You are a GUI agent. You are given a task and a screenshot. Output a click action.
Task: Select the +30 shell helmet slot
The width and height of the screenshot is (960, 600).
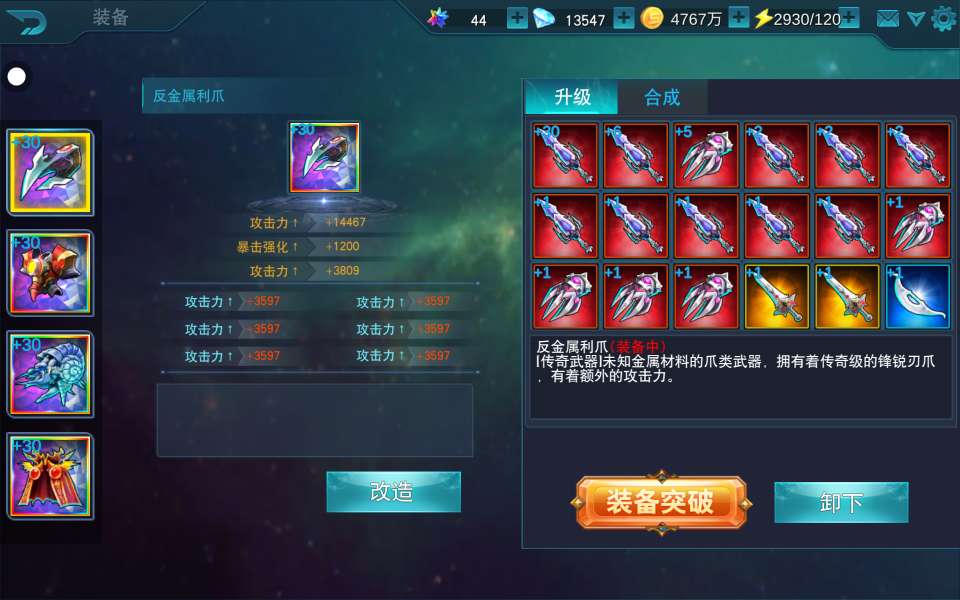(50, 374)
